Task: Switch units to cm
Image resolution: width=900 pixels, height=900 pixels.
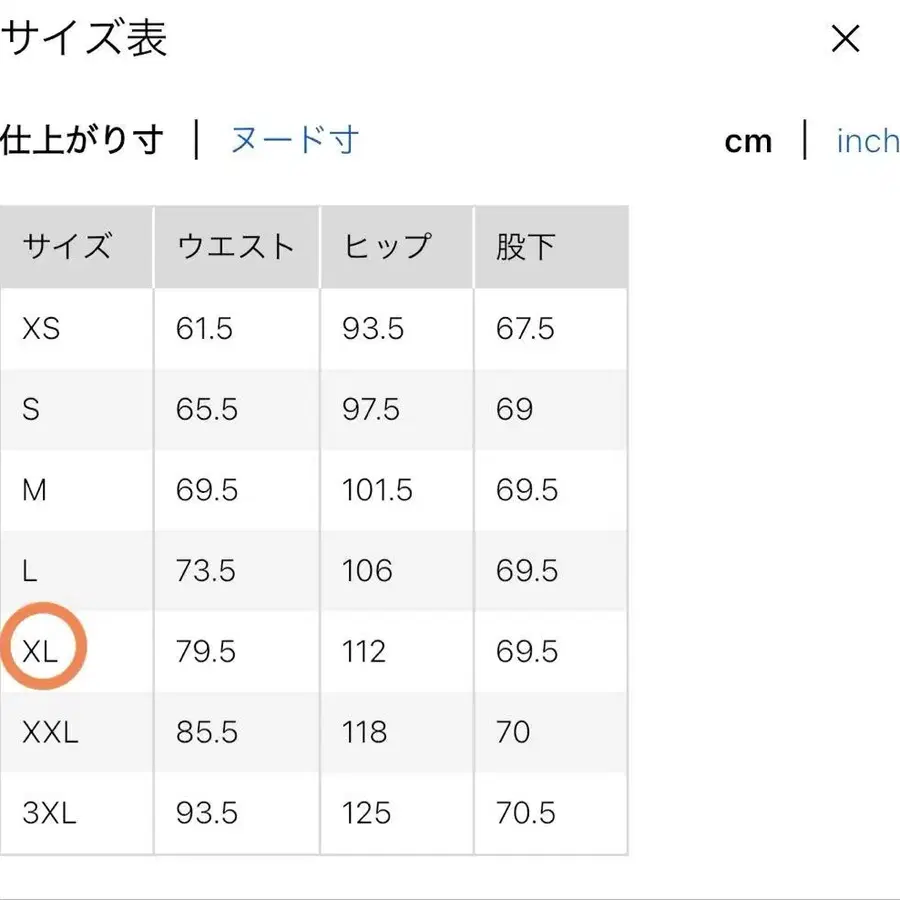Action: click(x=748, y=141)
